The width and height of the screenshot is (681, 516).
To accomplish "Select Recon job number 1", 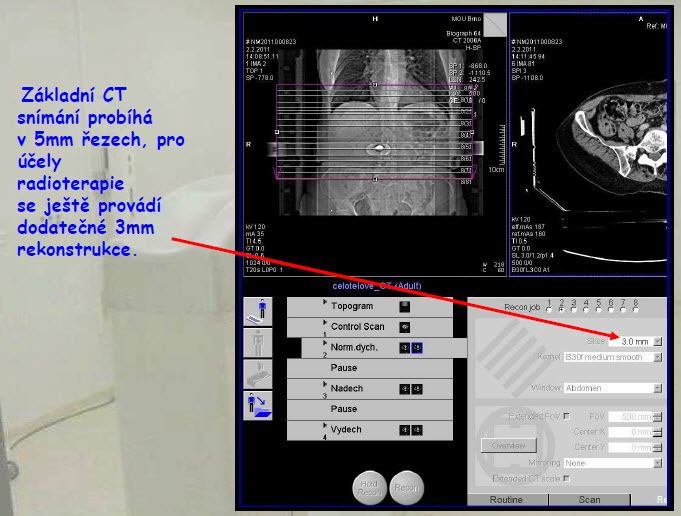I will [548, 309].
